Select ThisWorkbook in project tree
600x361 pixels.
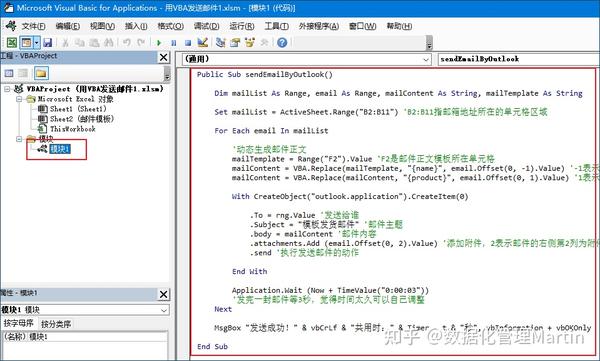point(73,129)
